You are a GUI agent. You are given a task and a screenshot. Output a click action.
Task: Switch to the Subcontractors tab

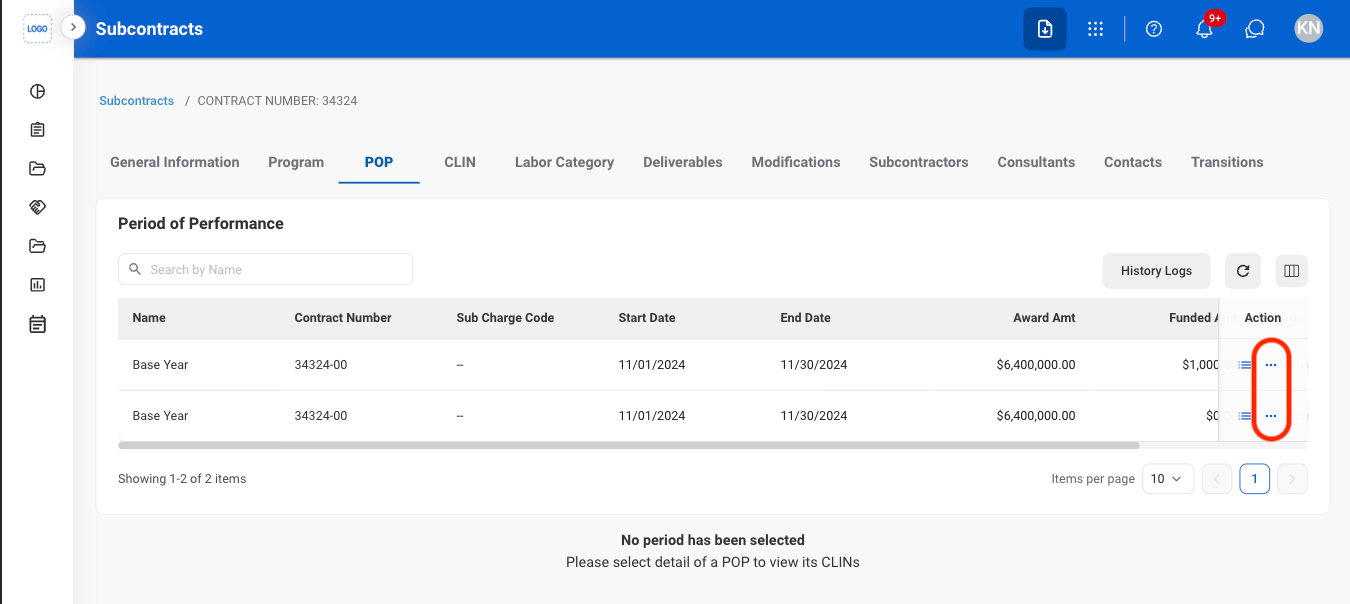919,162
